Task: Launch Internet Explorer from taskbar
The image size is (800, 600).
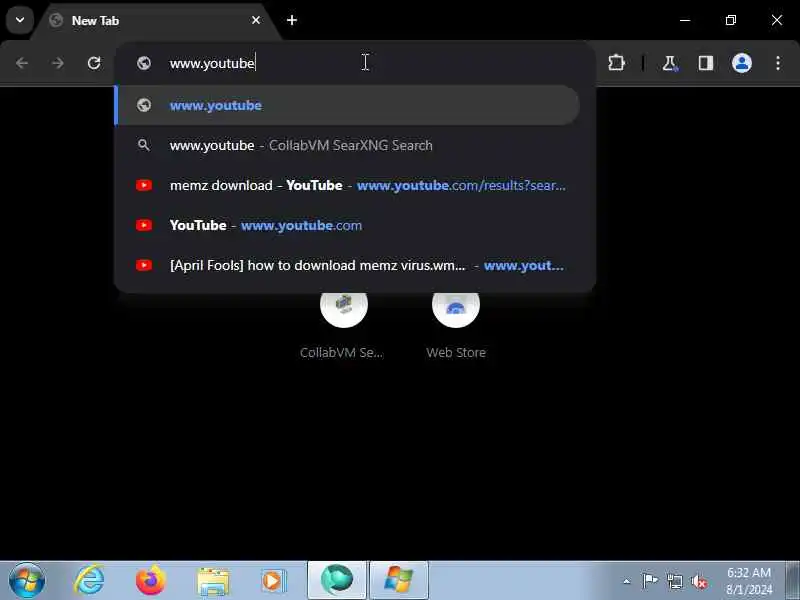Action: tap(89, 581)
